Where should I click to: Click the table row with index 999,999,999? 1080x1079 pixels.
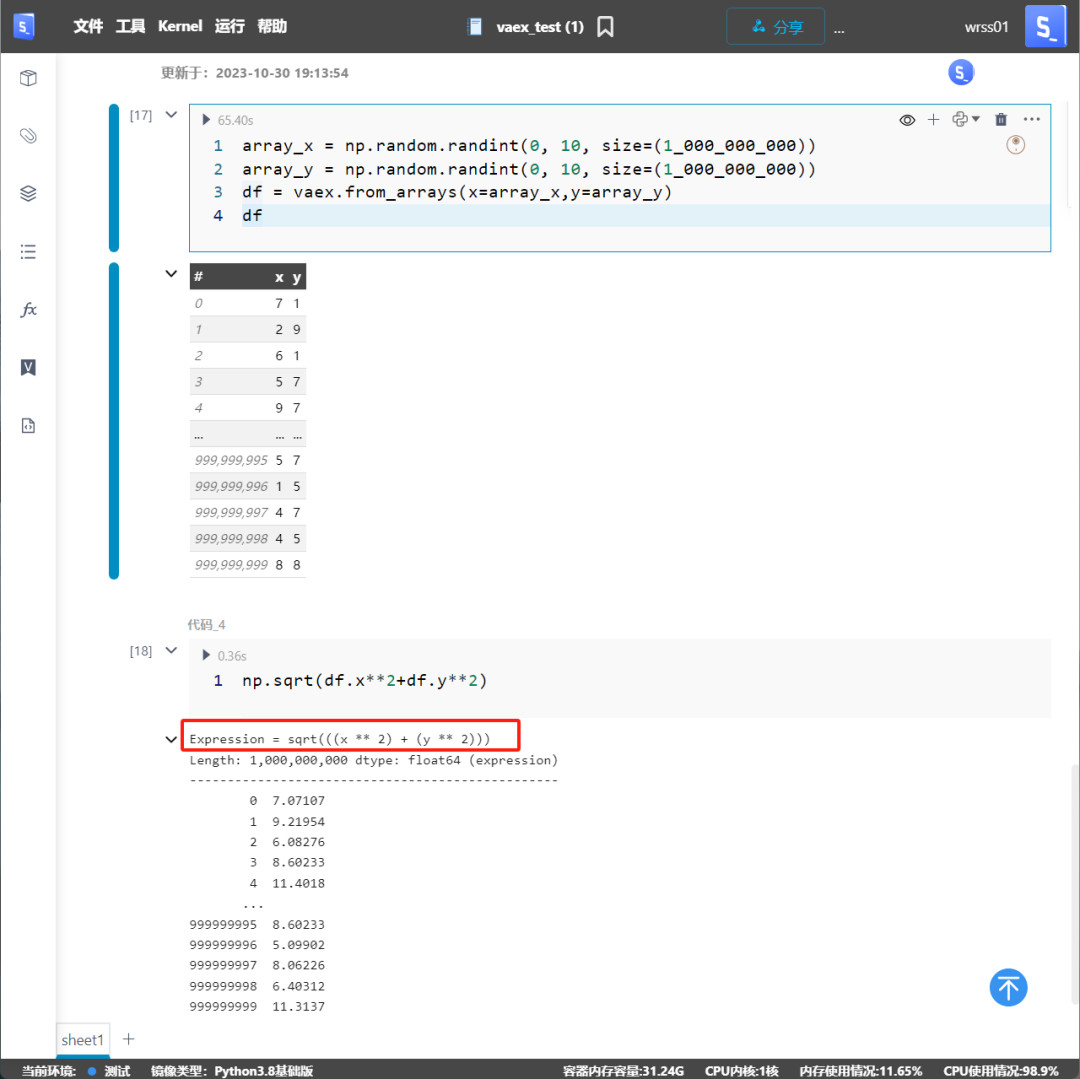pyautogui.click(x=248, y=565)
